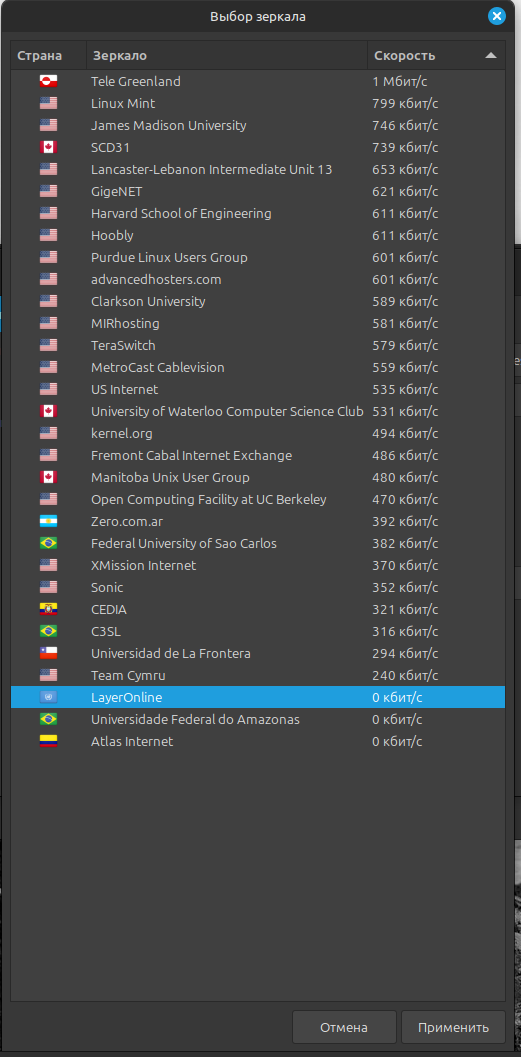This screenshot has height=1057, width=521.
Task: Click the Применить button
Action: 453,1027
